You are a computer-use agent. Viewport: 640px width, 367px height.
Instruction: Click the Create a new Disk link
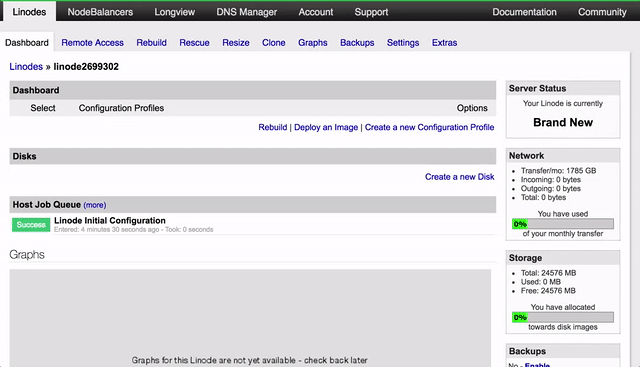[460, 177]
